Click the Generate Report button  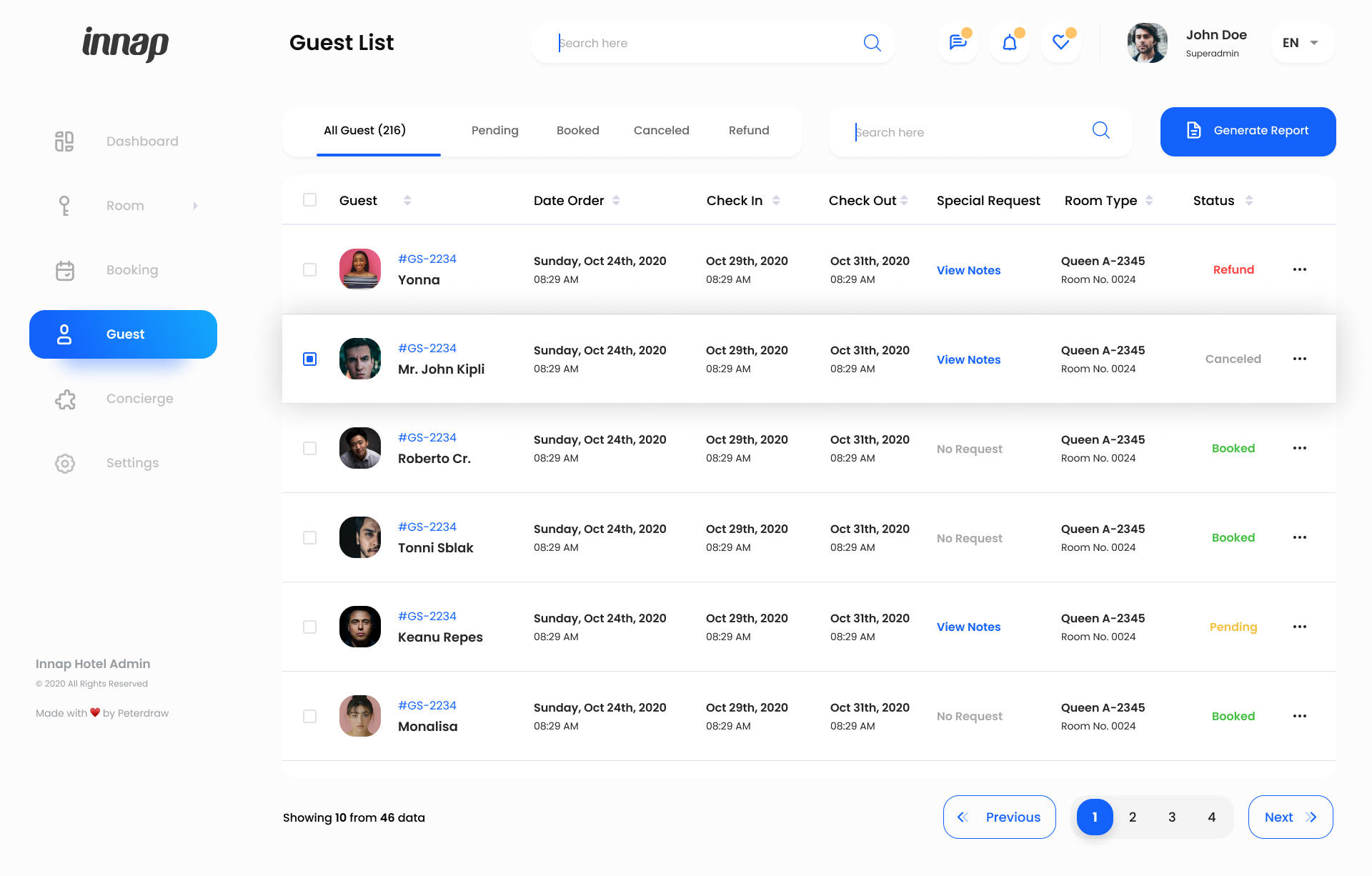pos(1248,131)
